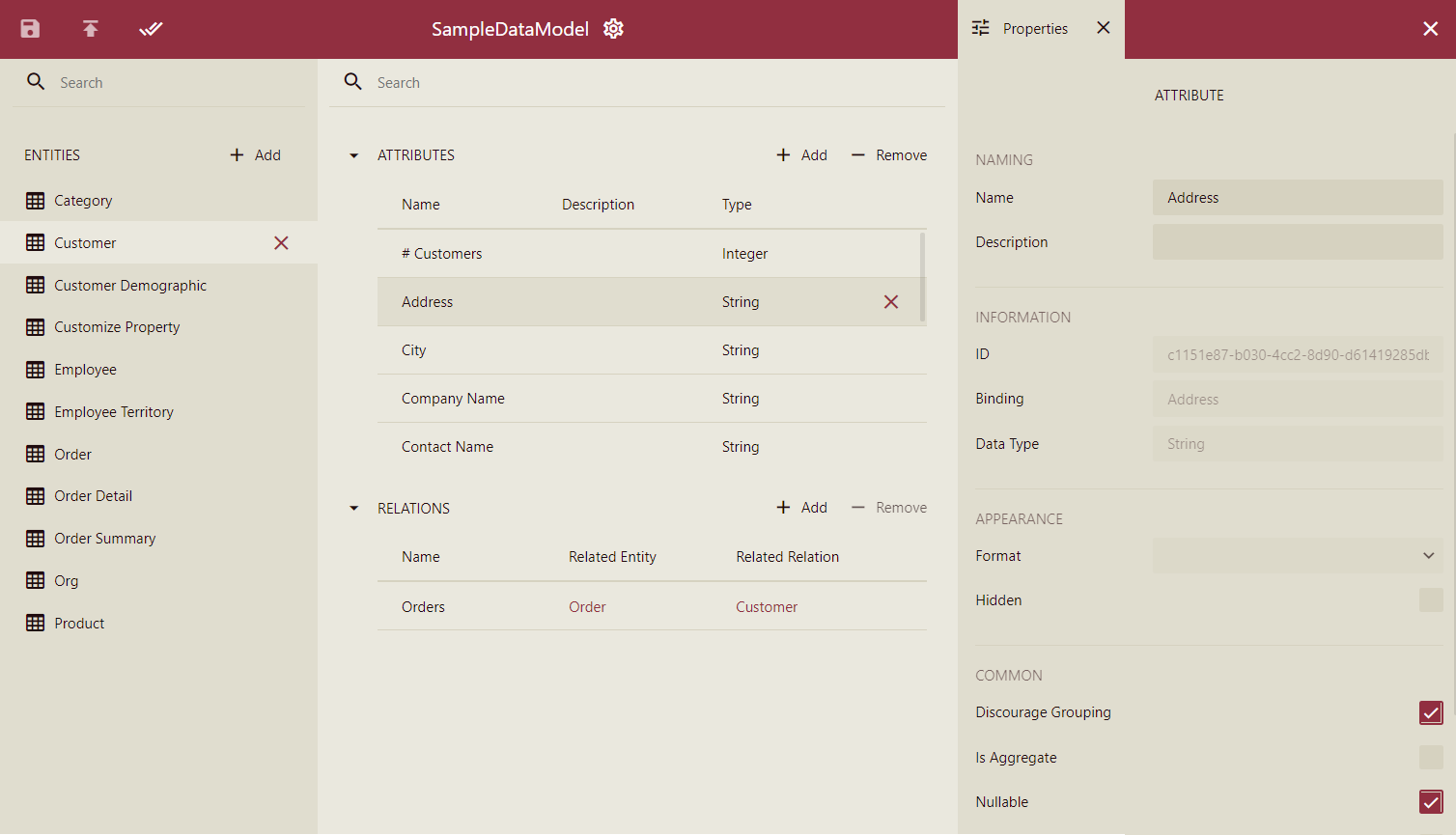Select the Properties tab
This screenshot has width=1456, height=835.
pyautogui.click(x=1022, y=29)
